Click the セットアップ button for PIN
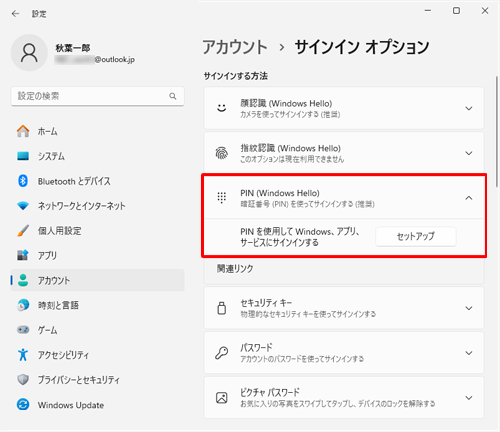 [x=416, y=236]
